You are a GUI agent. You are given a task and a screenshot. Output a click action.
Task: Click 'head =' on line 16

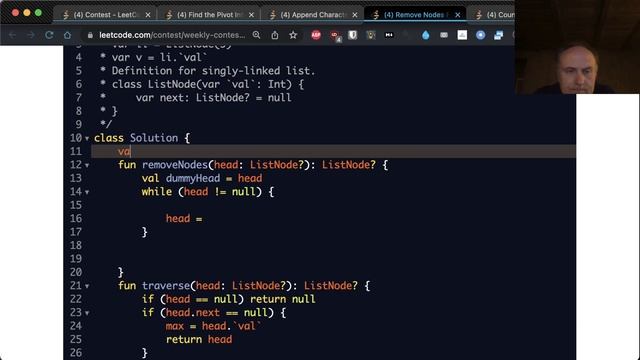pyautogui.click(x=184, y=218)
